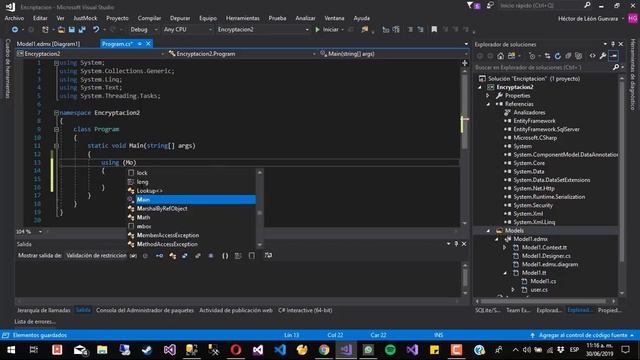640x360 pixels.
Task: Click Sync with Active Document icon
Action: (x=547, y=56)
